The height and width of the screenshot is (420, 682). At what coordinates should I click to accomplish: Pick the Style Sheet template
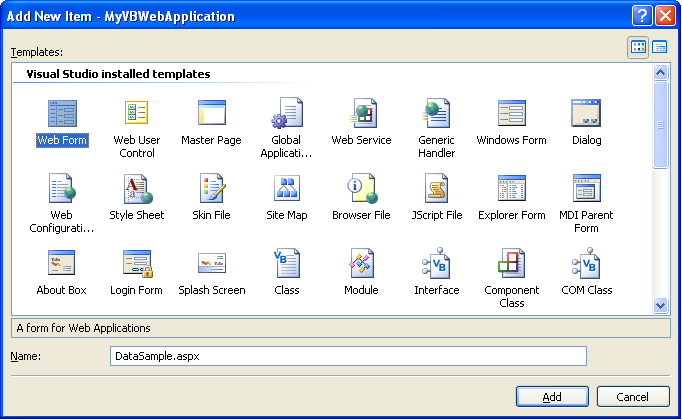pyautogui.click(x=137, y=189)
